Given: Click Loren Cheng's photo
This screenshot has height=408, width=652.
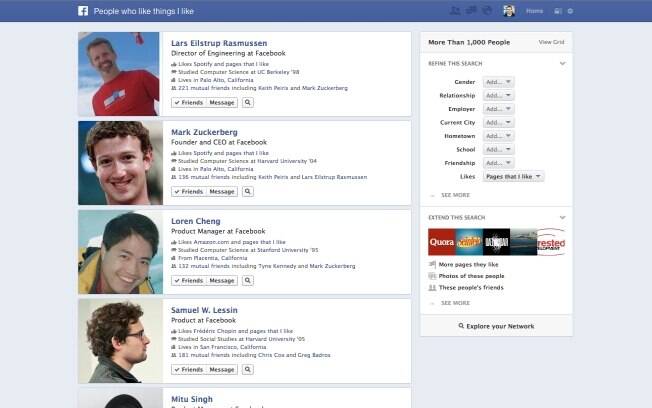Looking at the screenshot, I should point(121,252).
